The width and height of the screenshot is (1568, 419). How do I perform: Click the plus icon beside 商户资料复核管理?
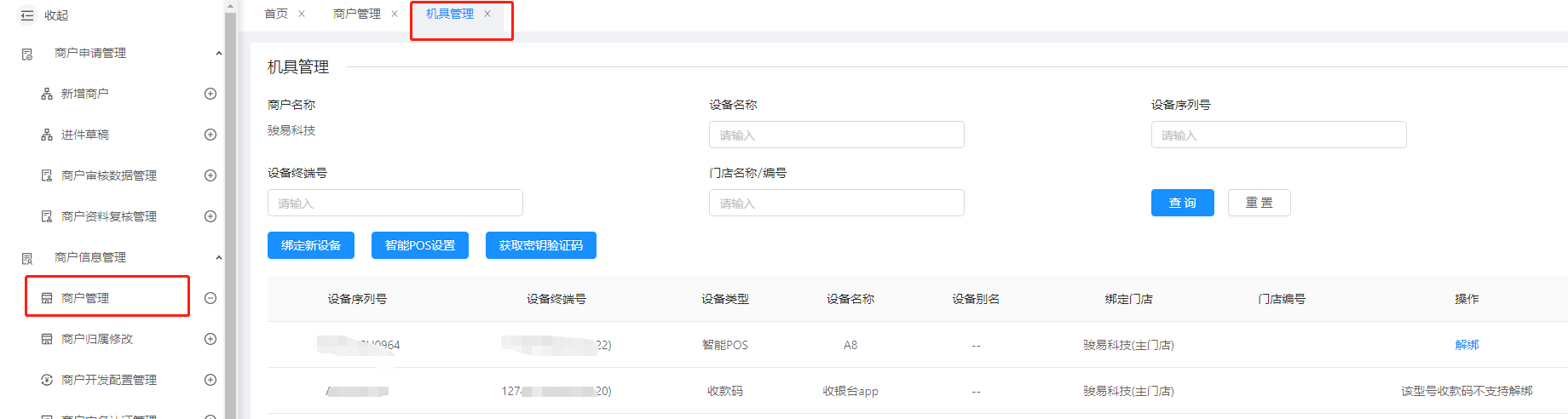210,216
